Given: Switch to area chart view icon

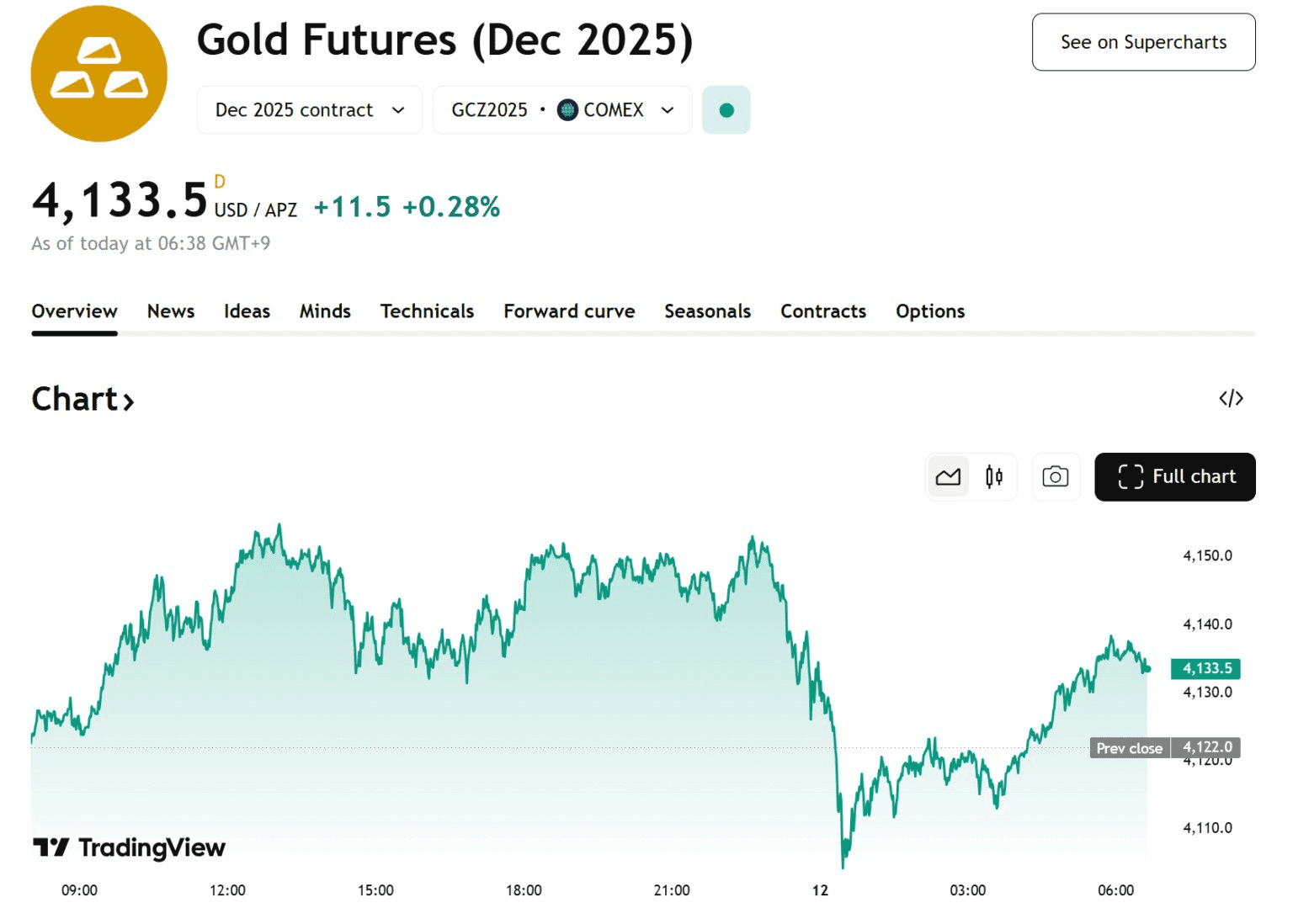Looking at the screenshot, I should (x=948, y=477).
